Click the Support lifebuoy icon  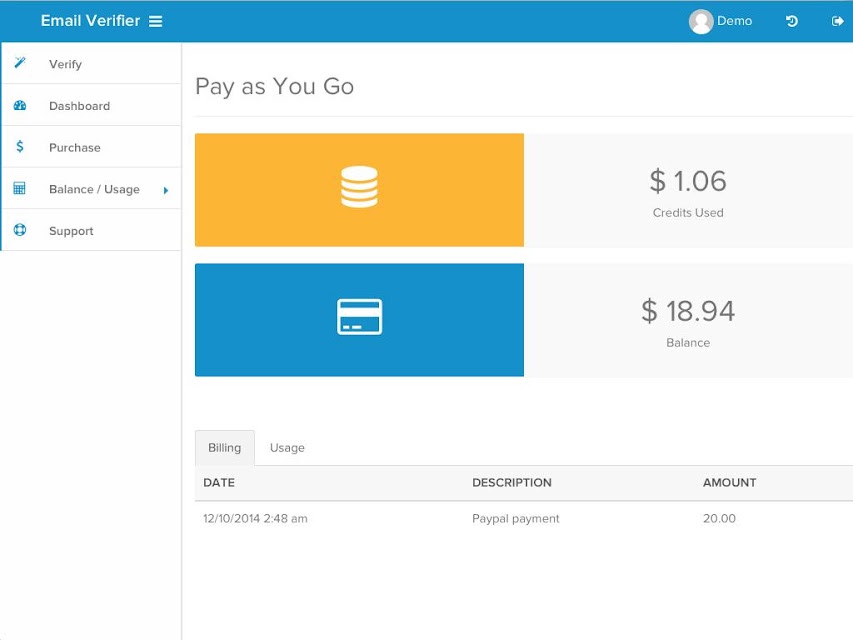[20, 230]
